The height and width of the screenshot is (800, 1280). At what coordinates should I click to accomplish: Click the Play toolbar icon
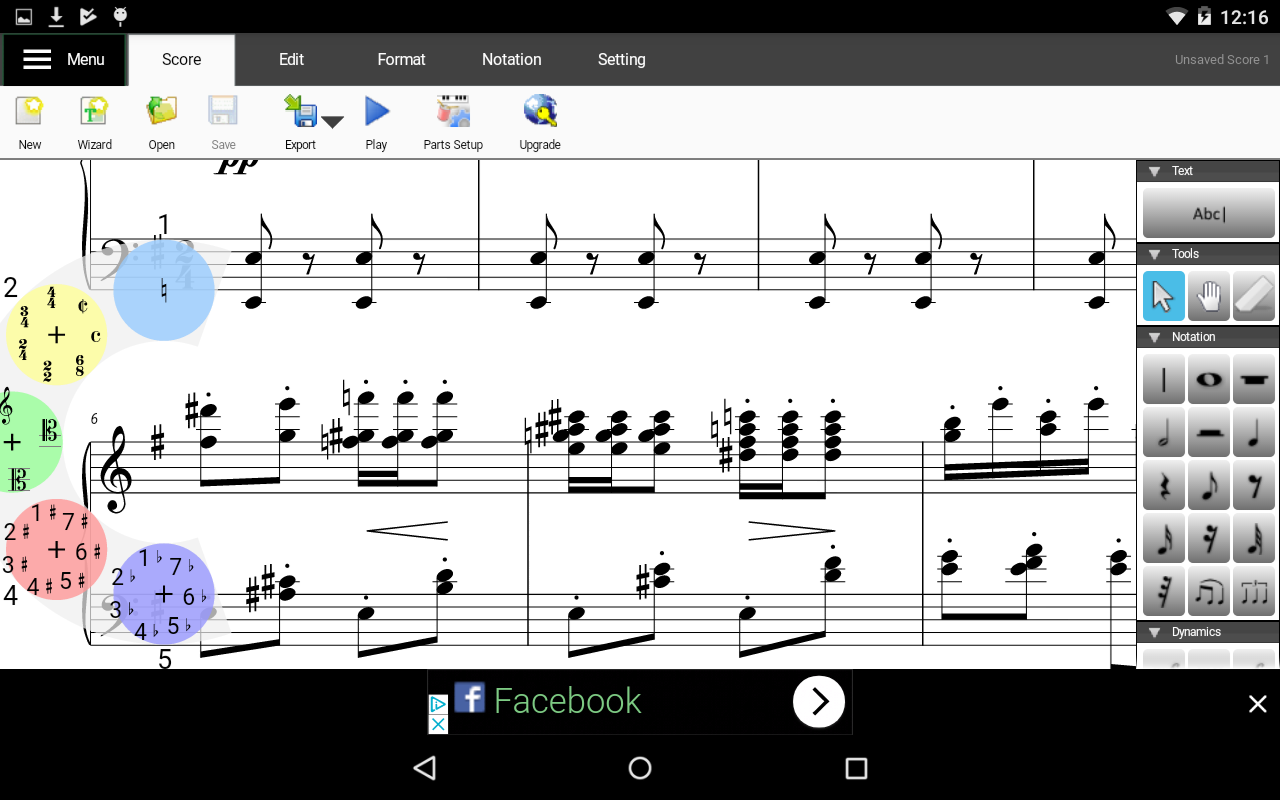click(376, 111)
